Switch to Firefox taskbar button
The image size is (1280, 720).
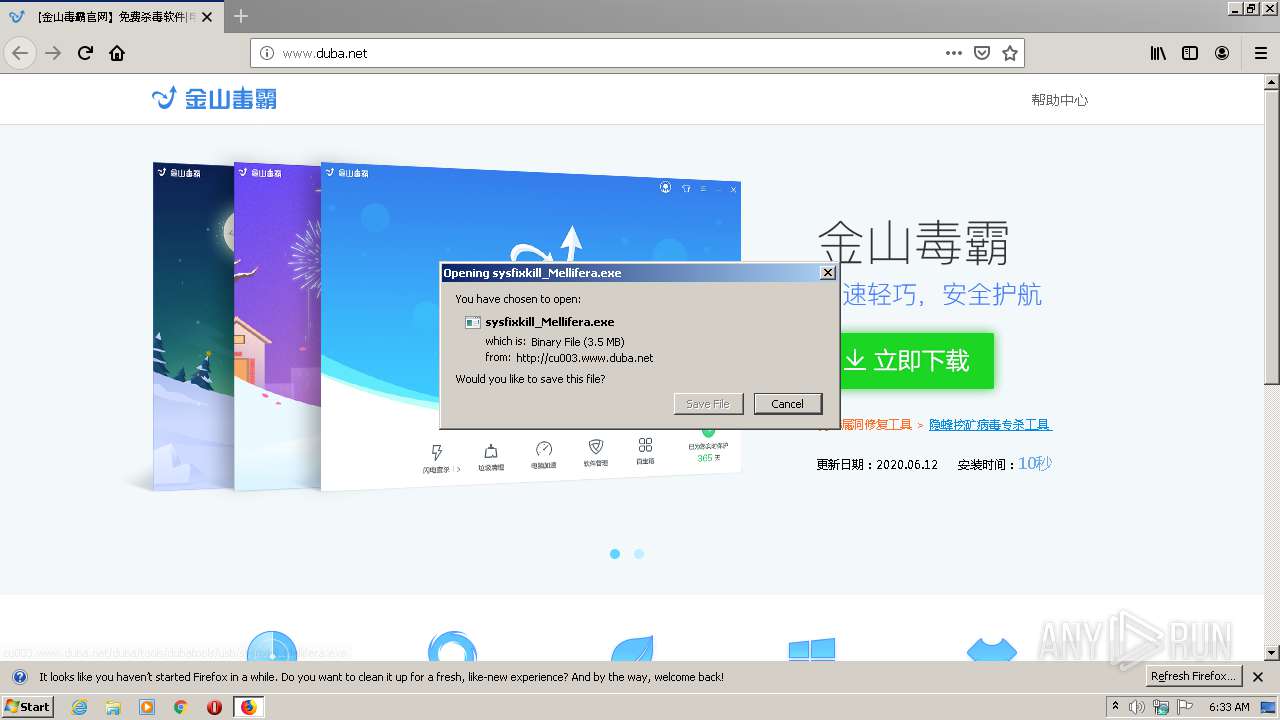pos(248,707)
